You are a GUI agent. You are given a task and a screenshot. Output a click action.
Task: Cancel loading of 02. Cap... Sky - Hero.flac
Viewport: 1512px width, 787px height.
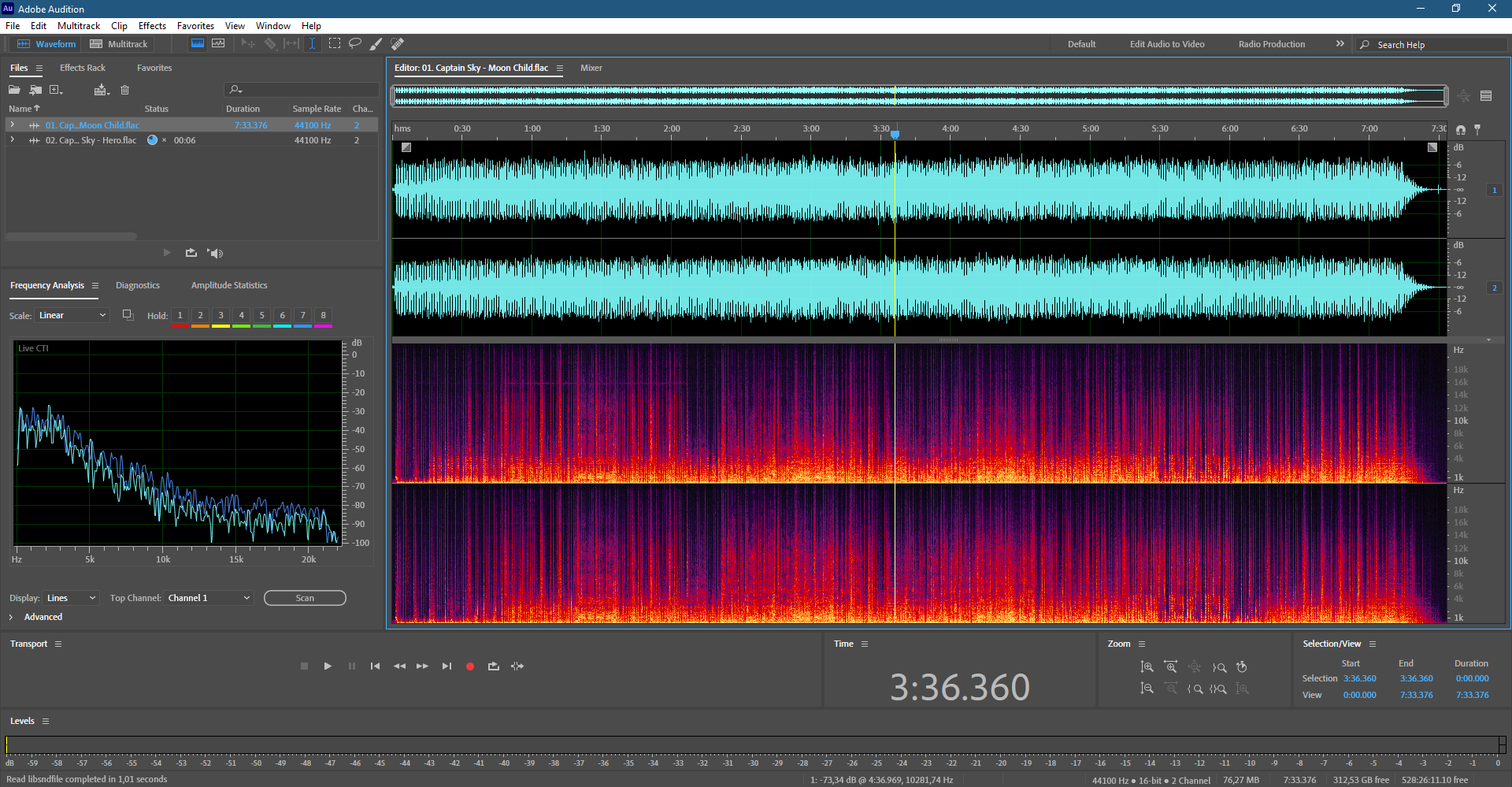(x=164, y=140)
